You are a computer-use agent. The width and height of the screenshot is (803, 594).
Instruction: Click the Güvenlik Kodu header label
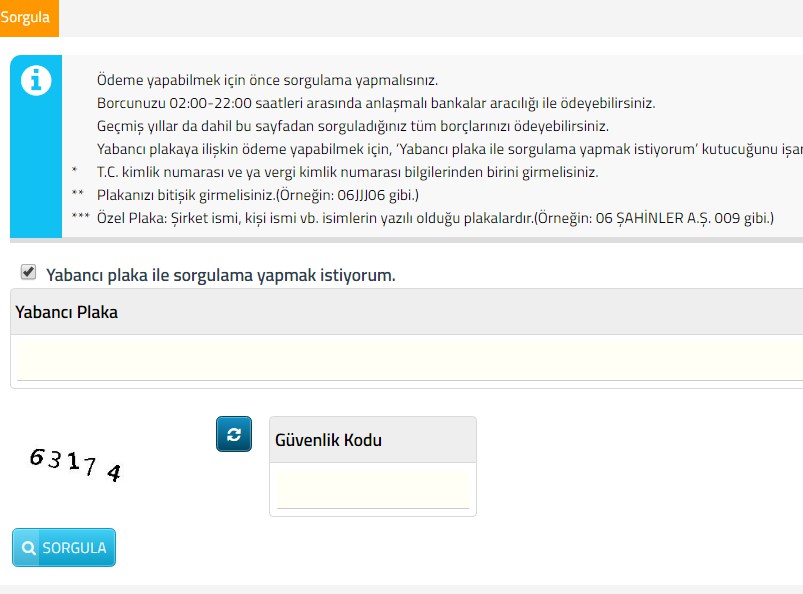[328, 440]
